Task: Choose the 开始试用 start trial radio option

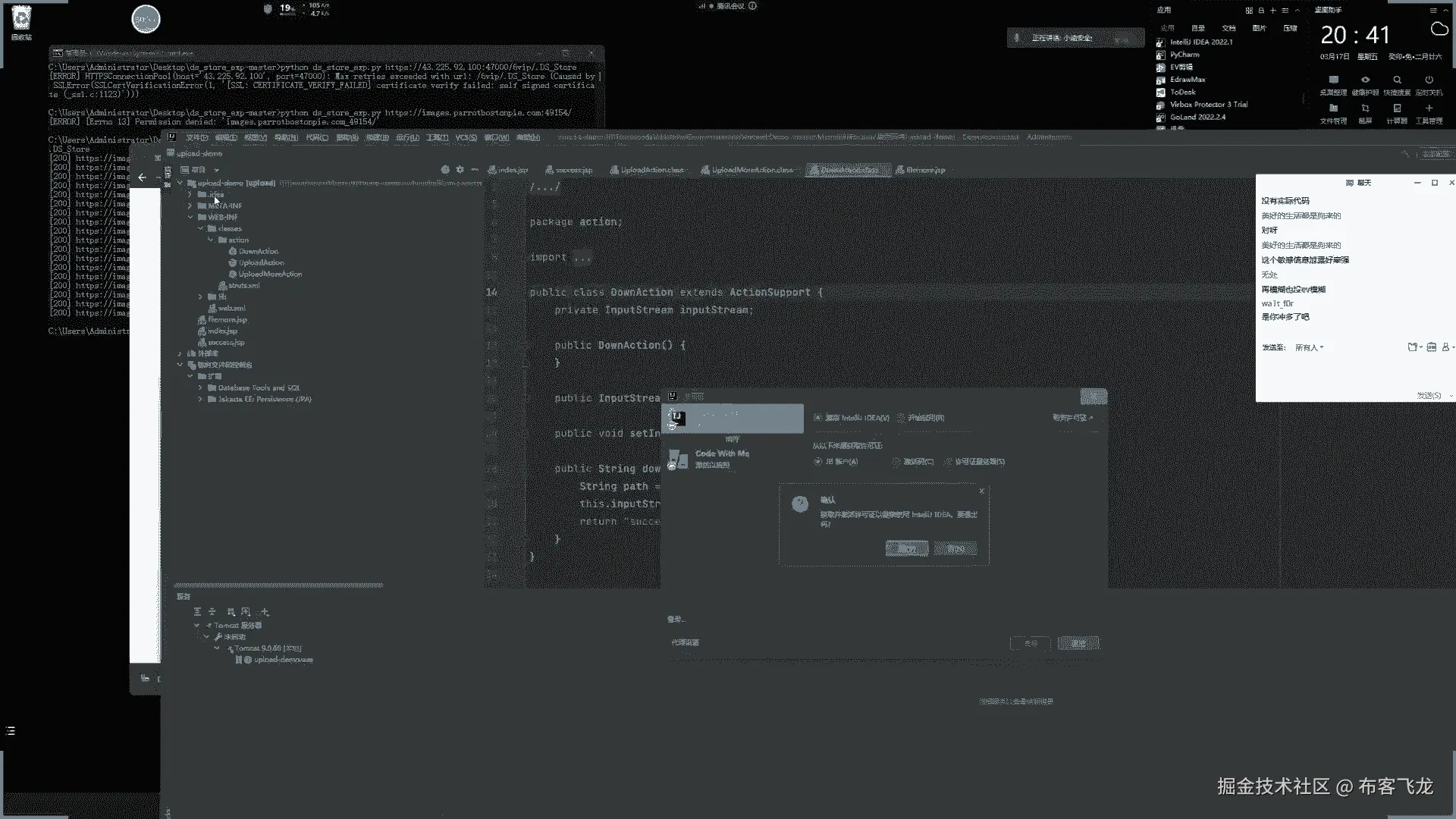Action: click(901, 418)
